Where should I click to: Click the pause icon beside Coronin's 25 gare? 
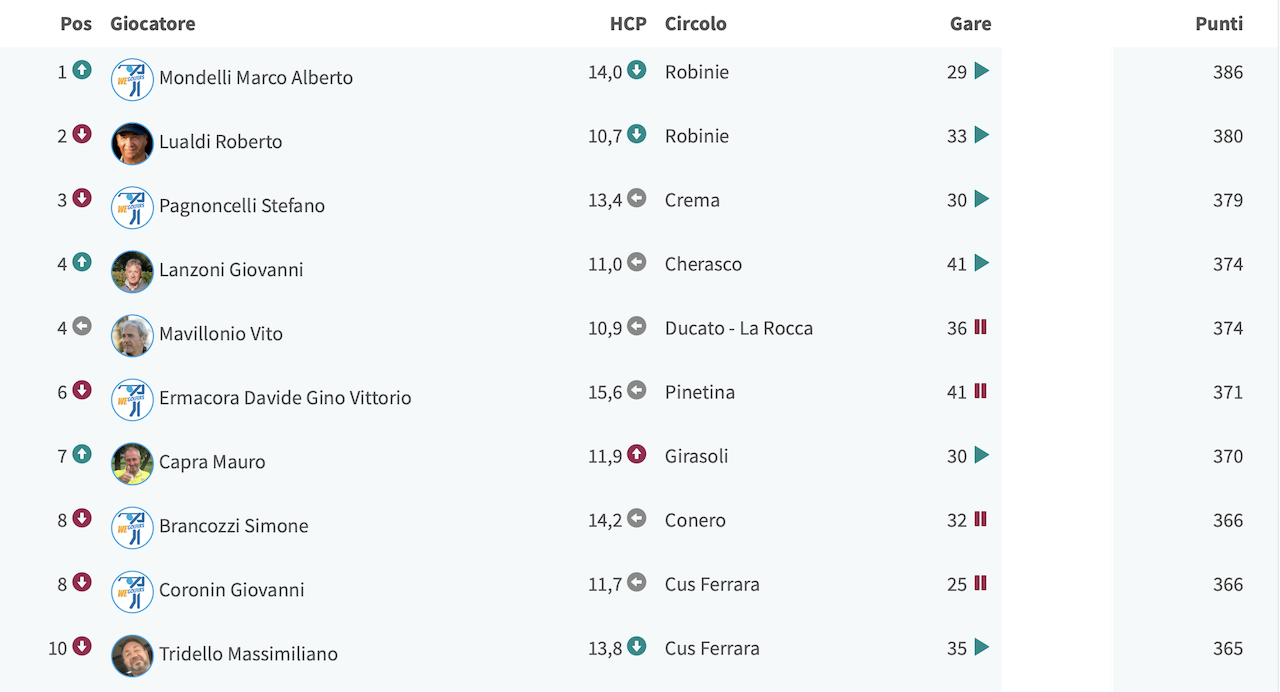click(980, 583)
